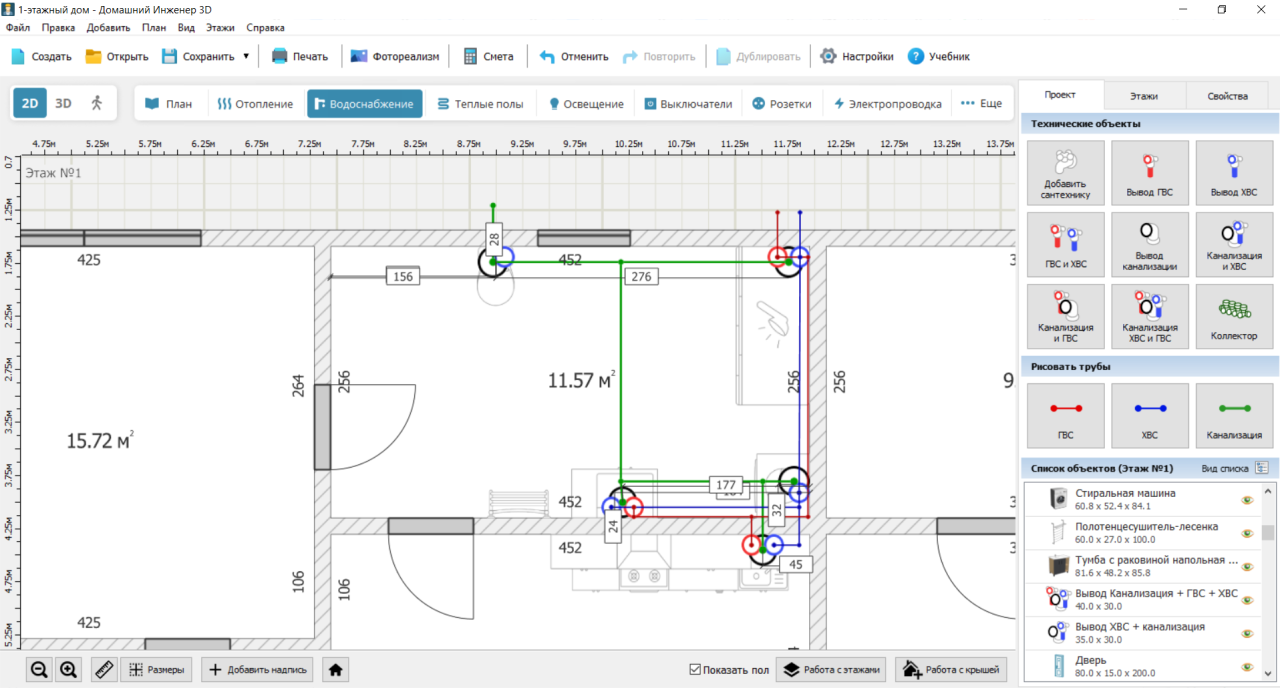Click the ruler measurement tool icon
Image resolution: width=1280 pixels, height=688 pixels.
pyautogui.click(x=104, y=670)
